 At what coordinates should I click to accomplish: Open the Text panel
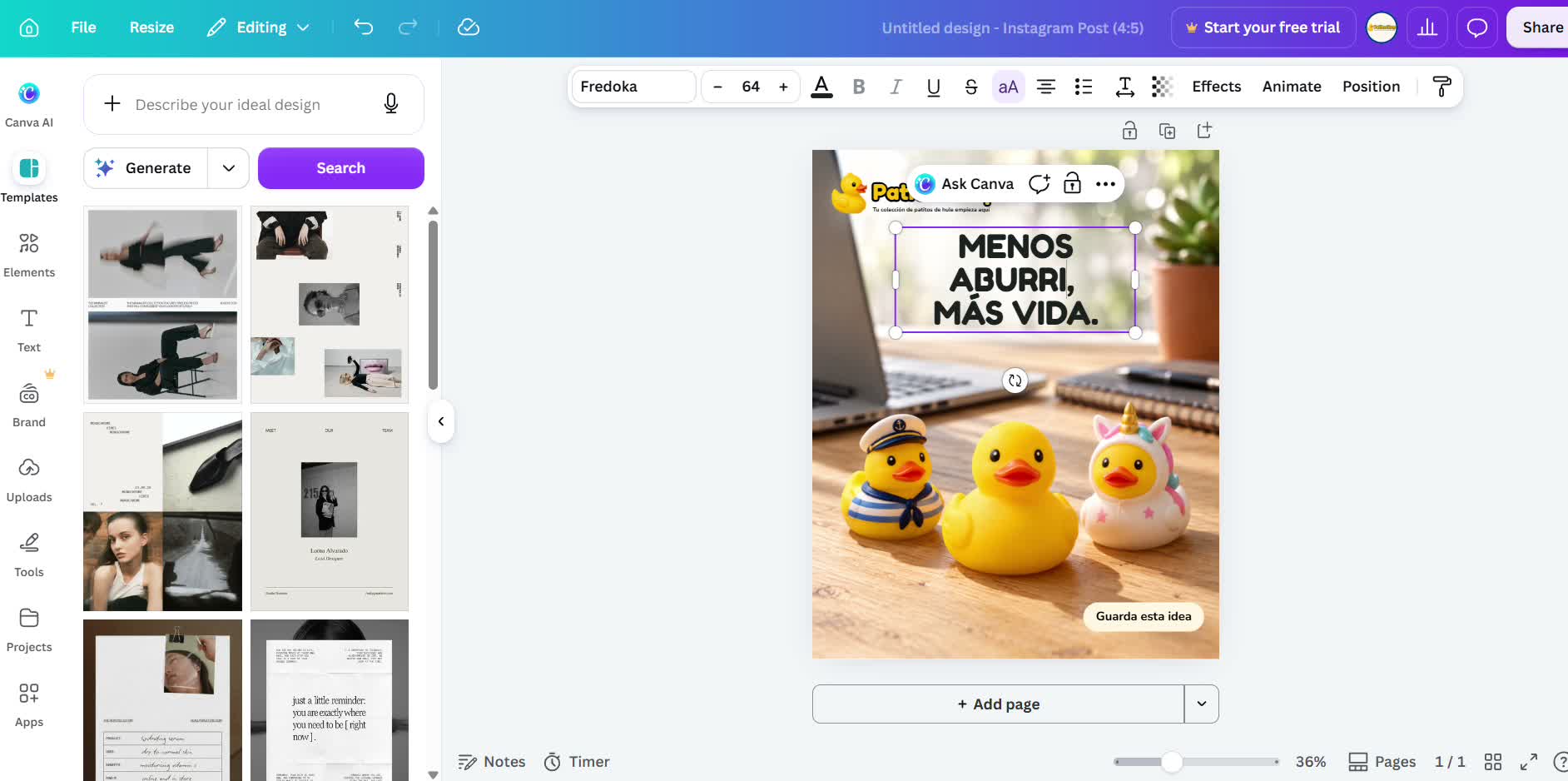tap(29, 330)
